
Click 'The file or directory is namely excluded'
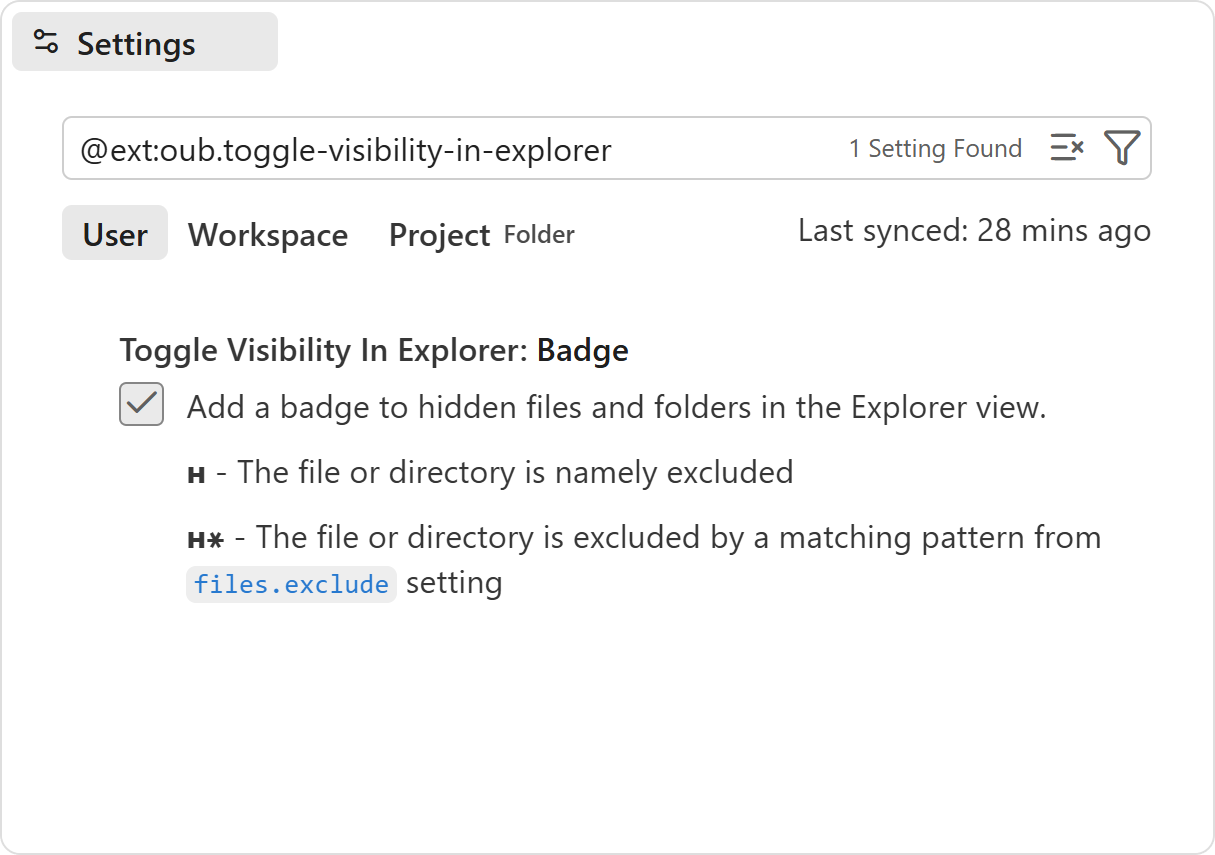pos(515,471)
